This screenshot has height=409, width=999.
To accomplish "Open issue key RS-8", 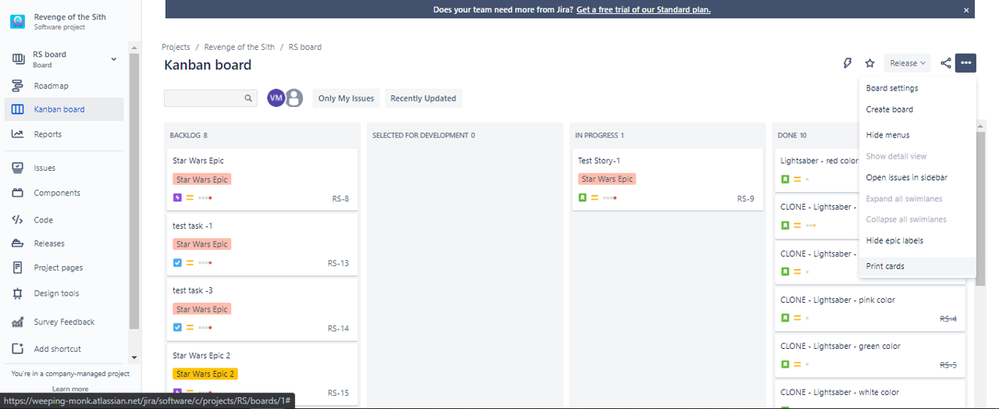I will (340, 199).
